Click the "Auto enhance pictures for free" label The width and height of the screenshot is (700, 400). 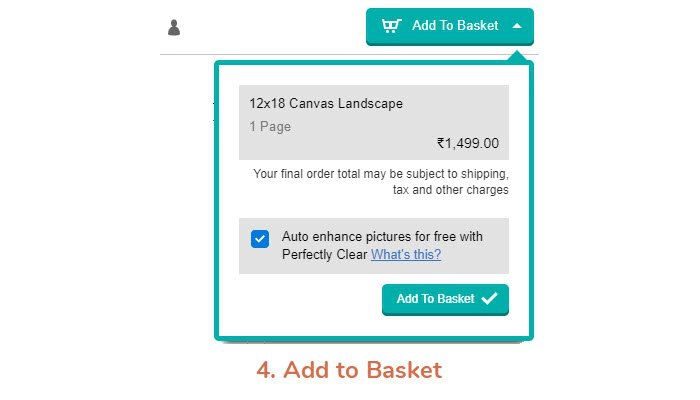click(382, 237)
